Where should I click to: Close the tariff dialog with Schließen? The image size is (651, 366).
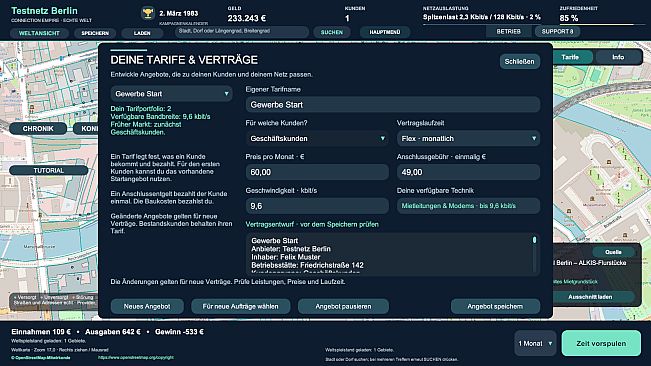click(519, 61)
